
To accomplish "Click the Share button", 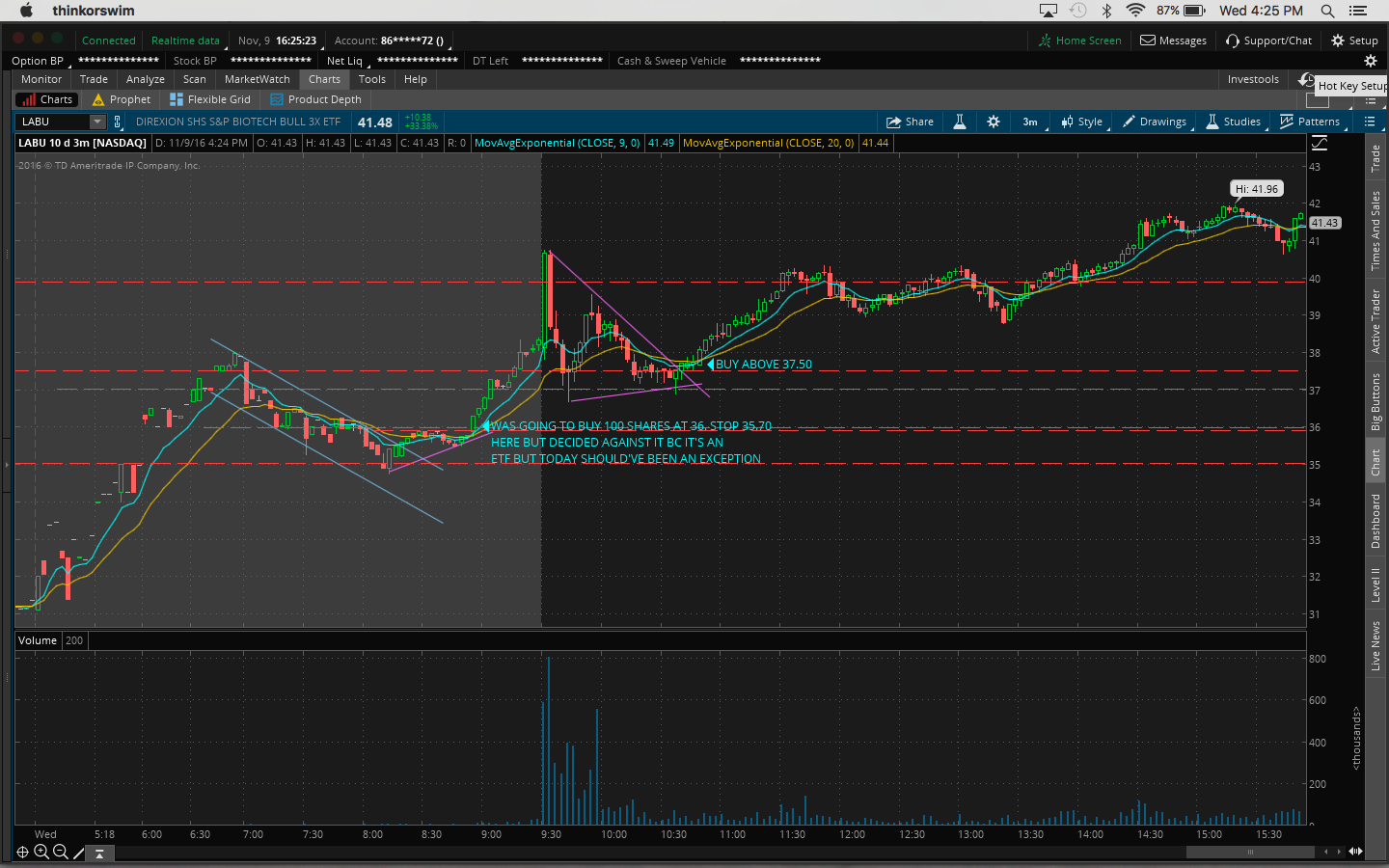I will click(910, 122).
